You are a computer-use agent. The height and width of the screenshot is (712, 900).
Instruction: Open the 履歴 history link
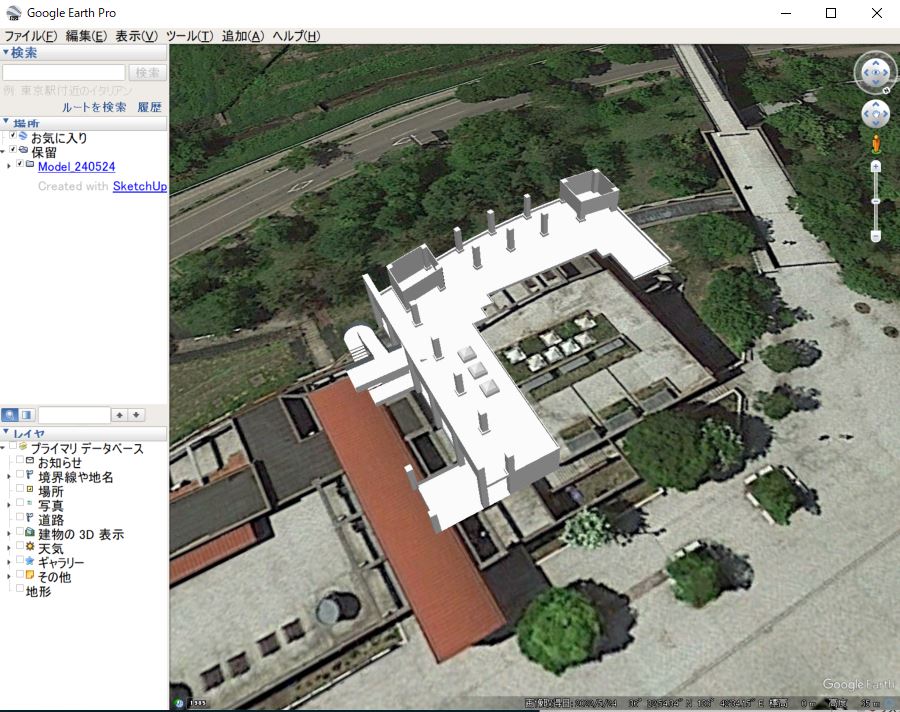(x=149, y=107)
